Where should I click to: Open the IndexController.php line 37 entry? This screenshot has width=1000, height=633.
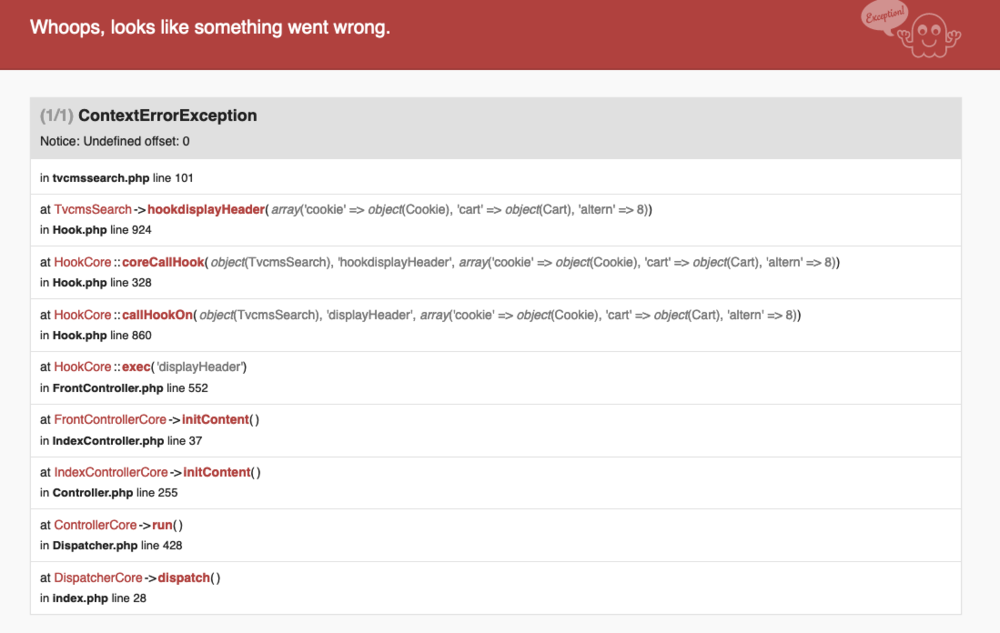click(x=123, y=440)
